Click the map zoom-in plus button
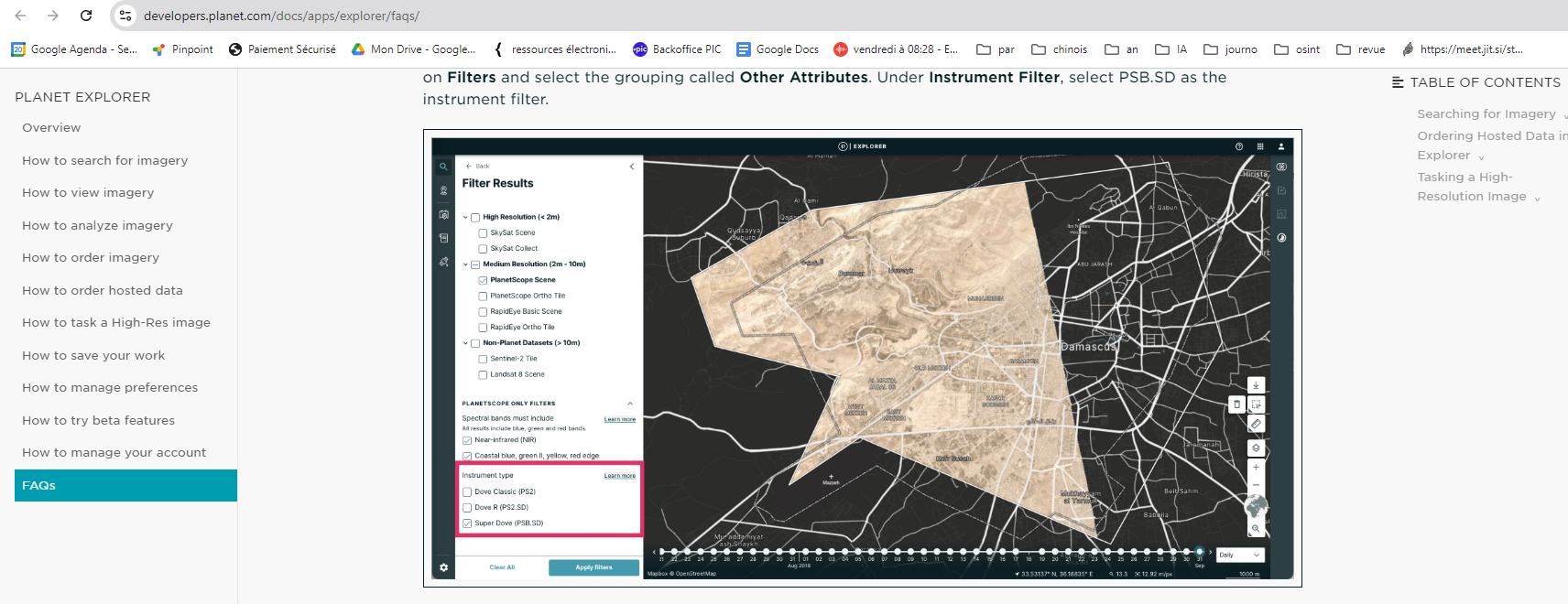The height and width of the screenshot is (604, 1568). (1256, 467)
